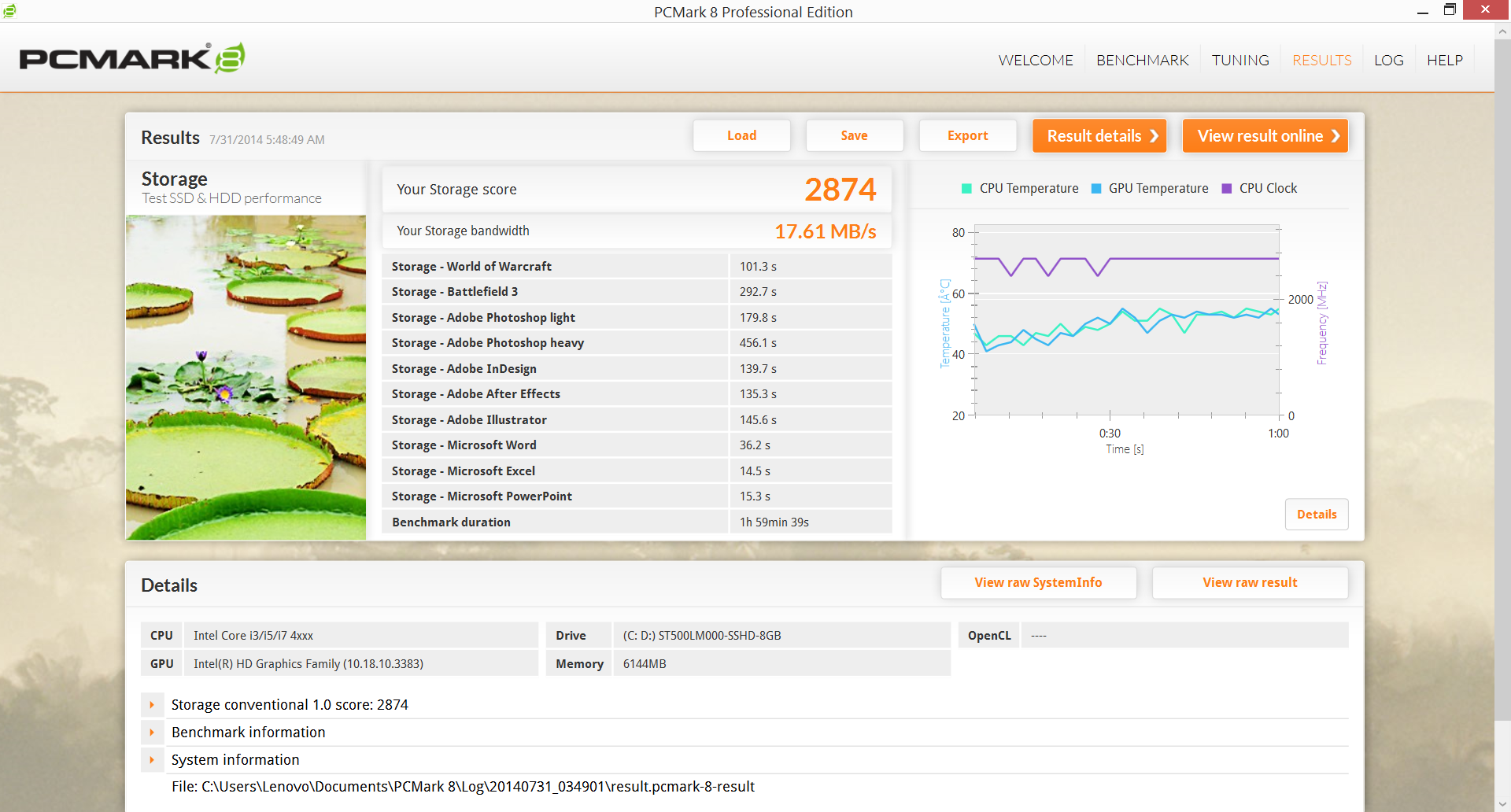Open the TUNING tab
Image resolution: width=1511 pixels, height=812 pixels.
(x=1240, y=60)
